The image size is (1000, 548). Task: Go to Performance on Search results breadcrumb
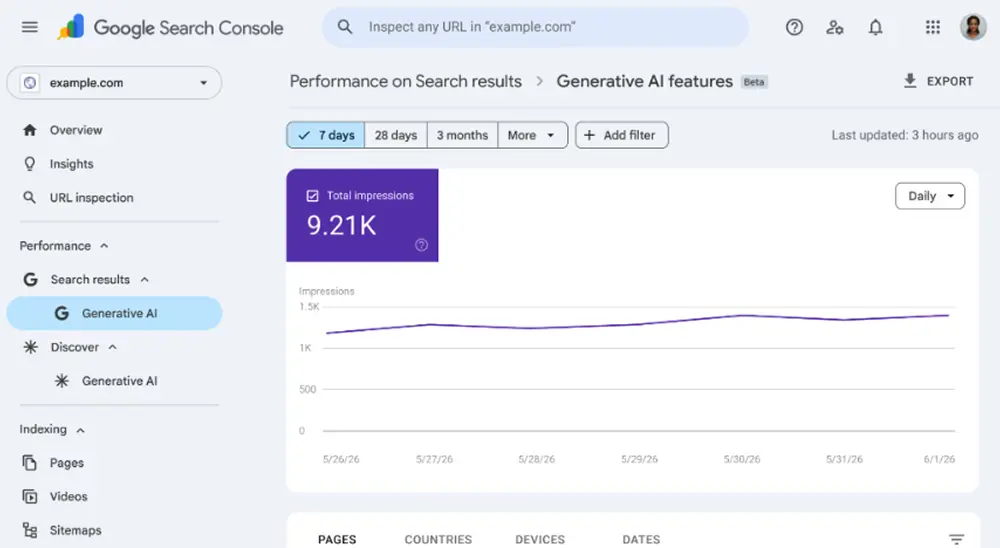click(406, 81)
